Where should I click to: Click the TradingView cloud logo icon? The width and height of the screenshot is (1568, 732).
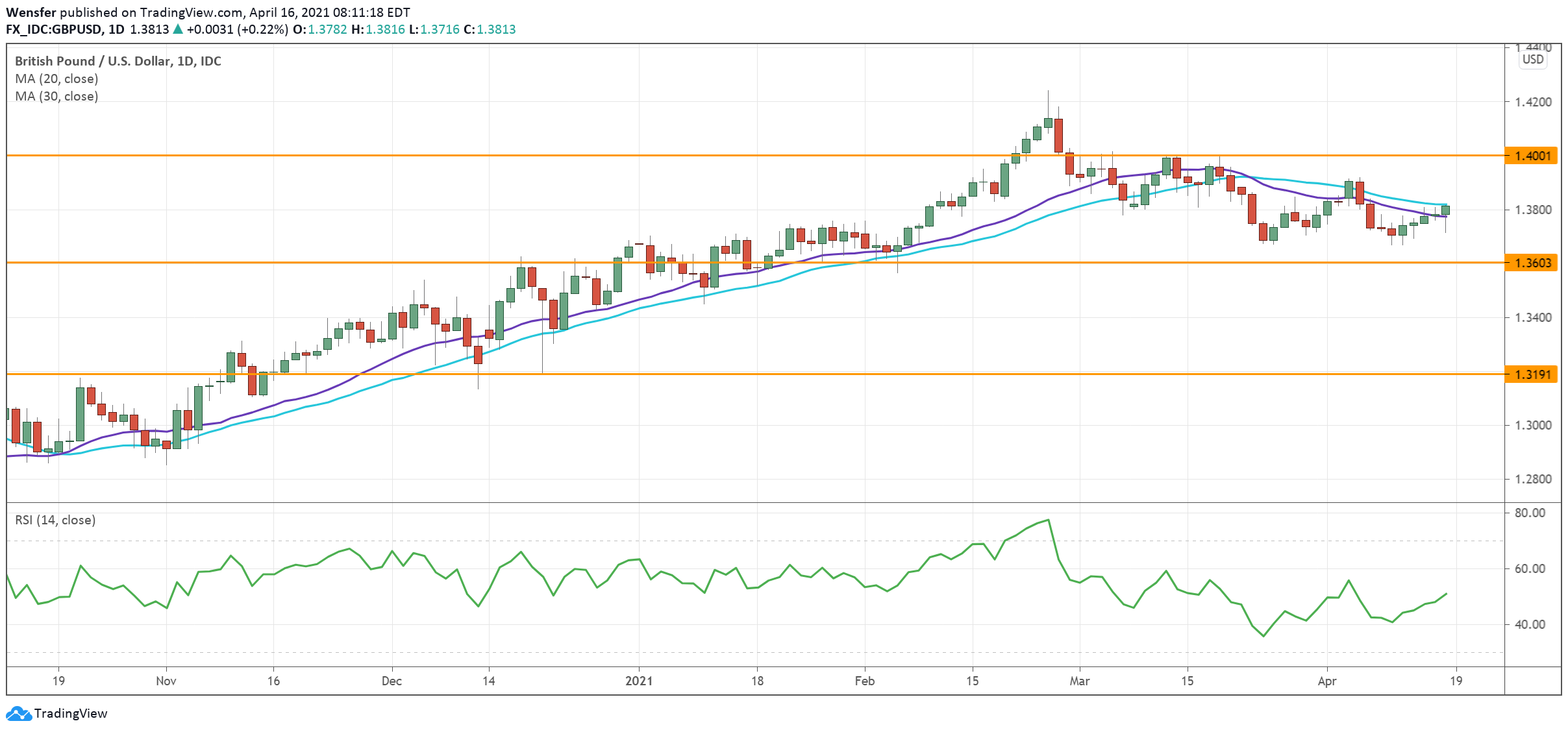coord(18,713)
